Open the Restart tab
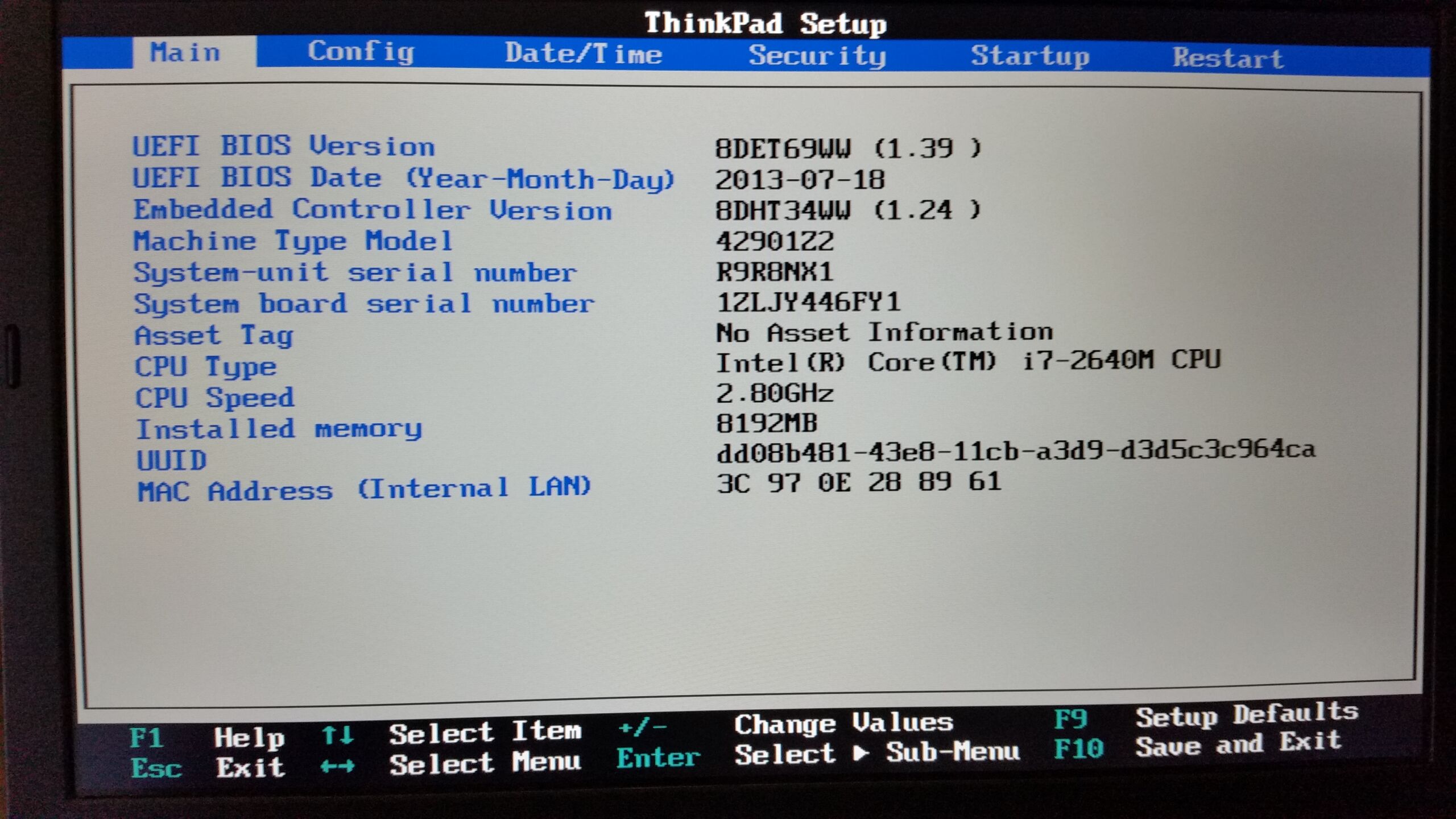 (x=1228, y=58)
